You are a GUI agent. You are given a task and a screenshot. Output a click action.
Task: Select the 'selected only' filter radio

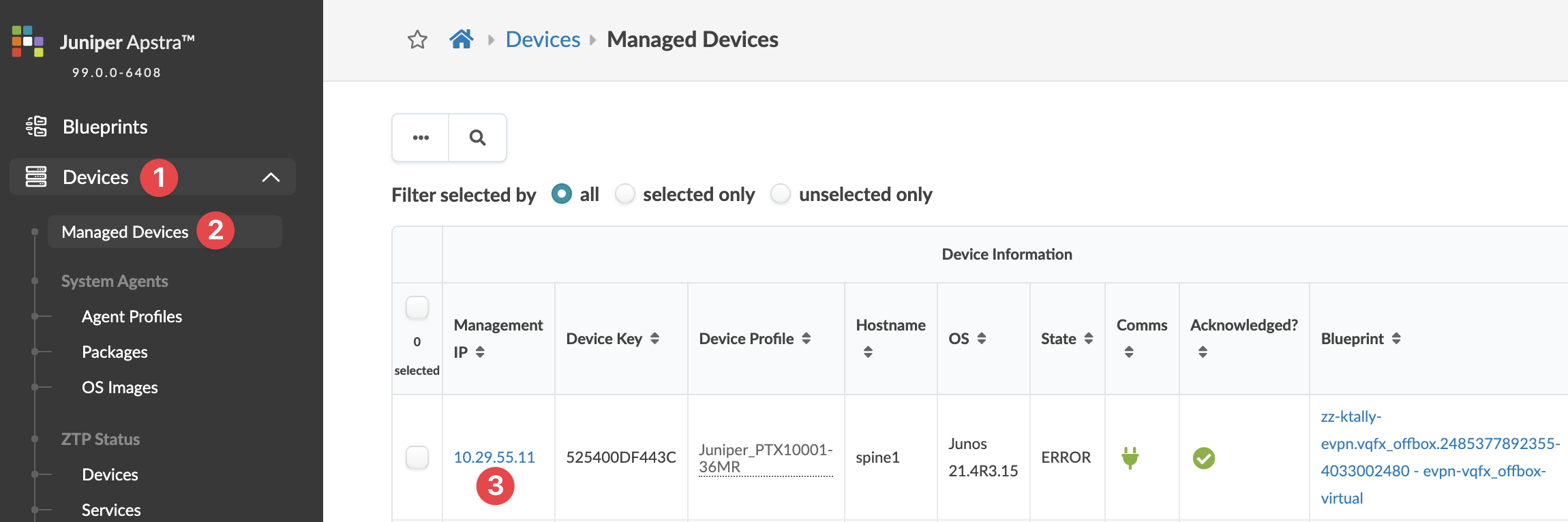625,194
